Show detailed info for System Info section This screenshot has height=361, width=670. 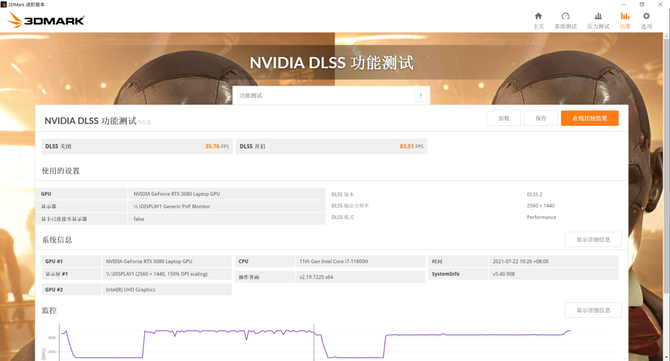click(x=593, y=240)
